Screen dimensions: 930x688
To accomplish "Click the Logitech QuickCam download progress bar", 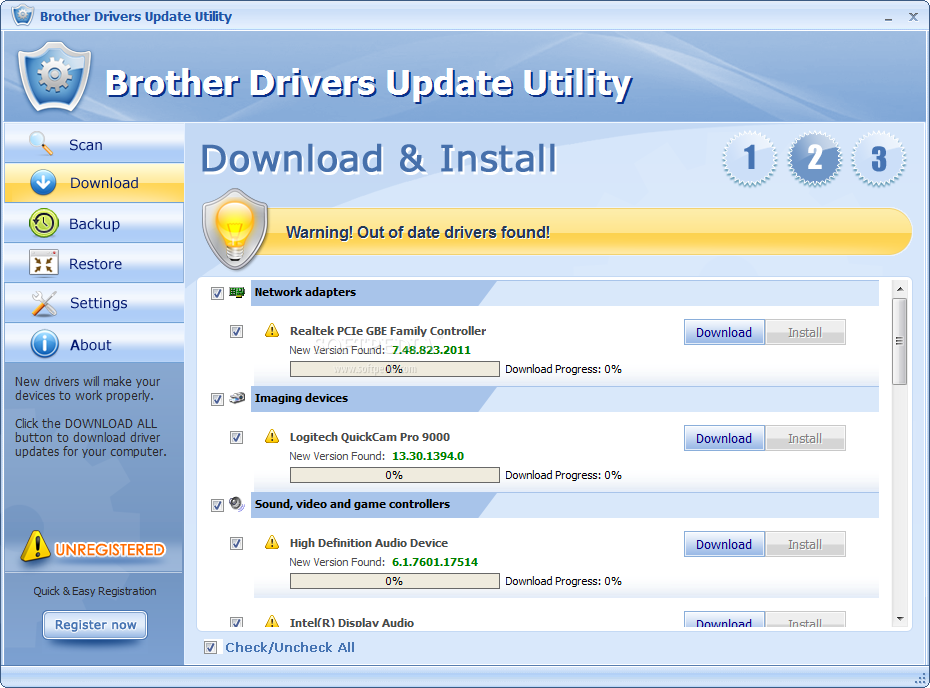I will [394, 475].
